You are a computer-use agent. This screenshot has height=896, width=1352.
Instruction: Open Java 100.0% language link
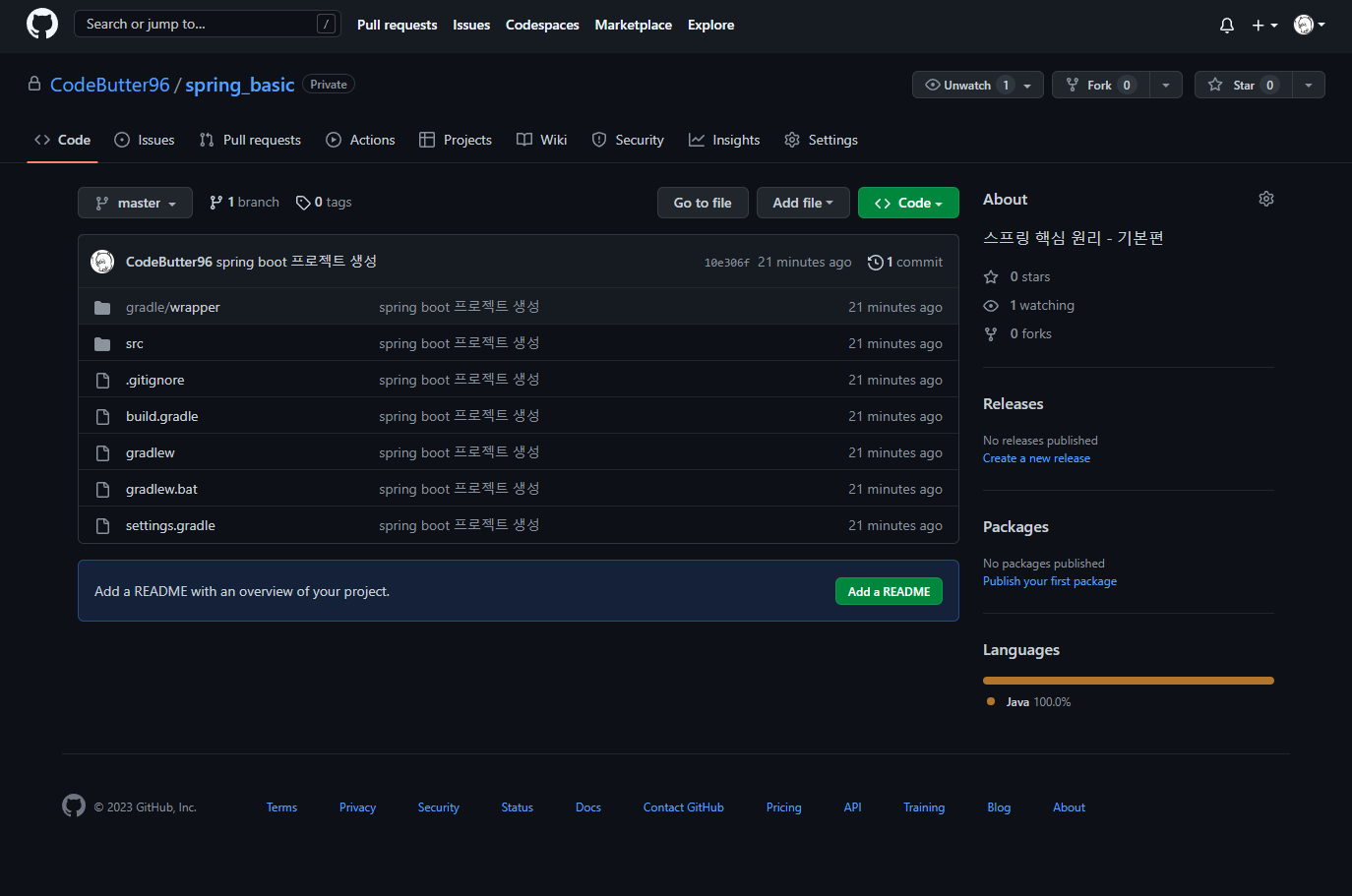[1028, 701]
